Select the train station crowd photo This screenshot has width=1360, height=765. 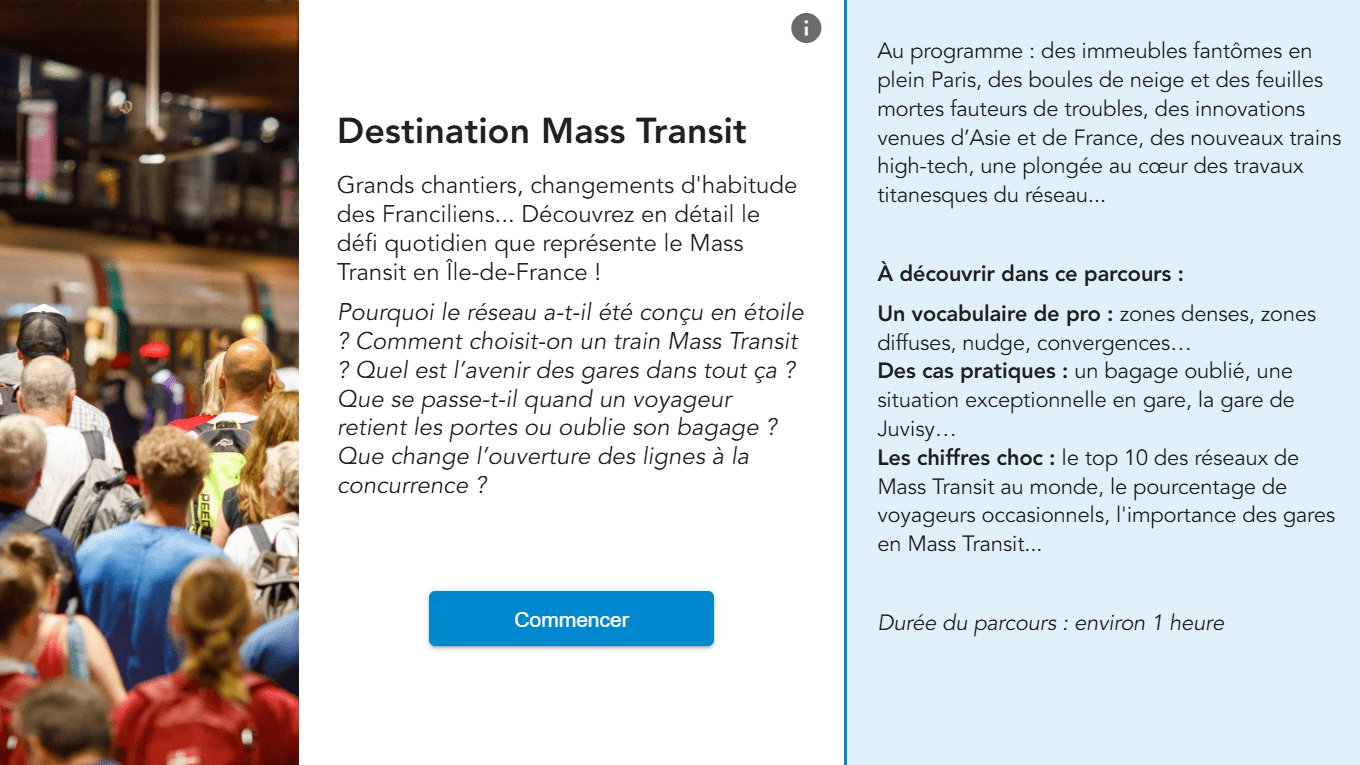[149, 382]
